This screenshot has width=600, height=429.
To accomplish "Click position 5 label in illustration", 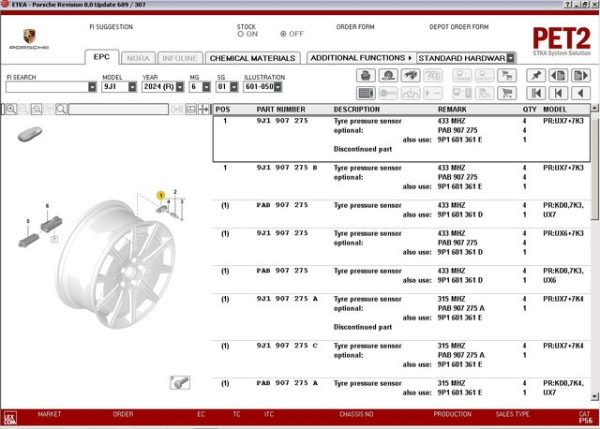I will 28,221.
